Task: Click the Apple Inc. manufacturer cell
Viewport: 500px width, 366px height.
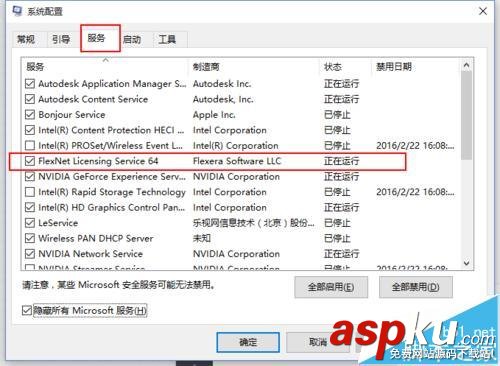Action: pyautogui.click(x=214, y=115)
